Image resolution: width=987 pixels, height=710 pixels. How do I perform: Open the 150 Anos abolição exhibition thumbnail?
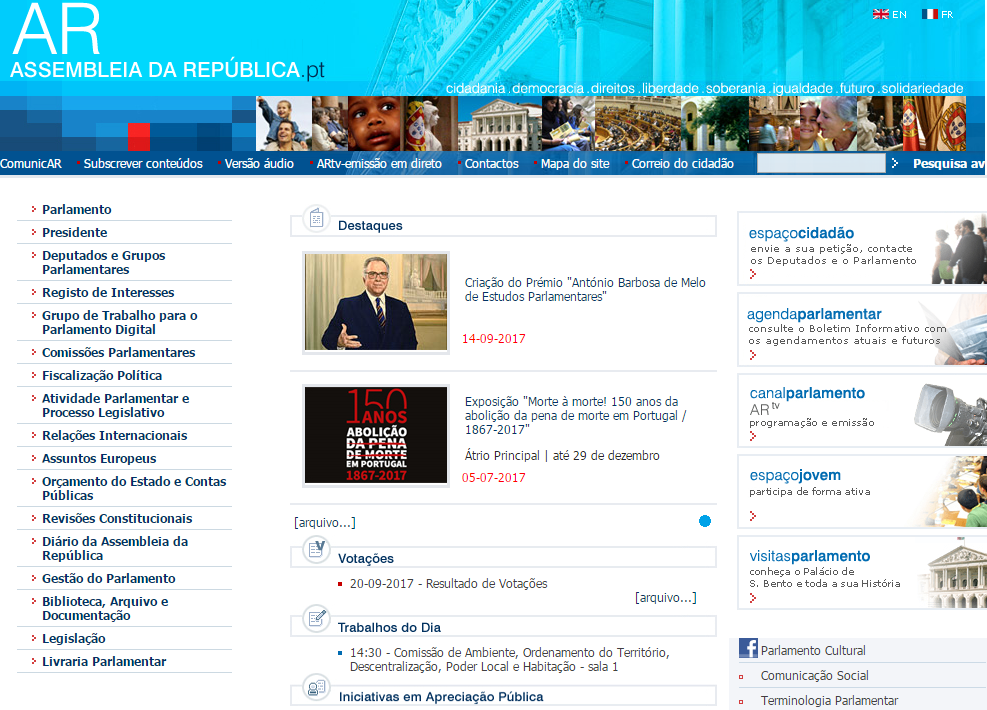(x=376, y=435)
